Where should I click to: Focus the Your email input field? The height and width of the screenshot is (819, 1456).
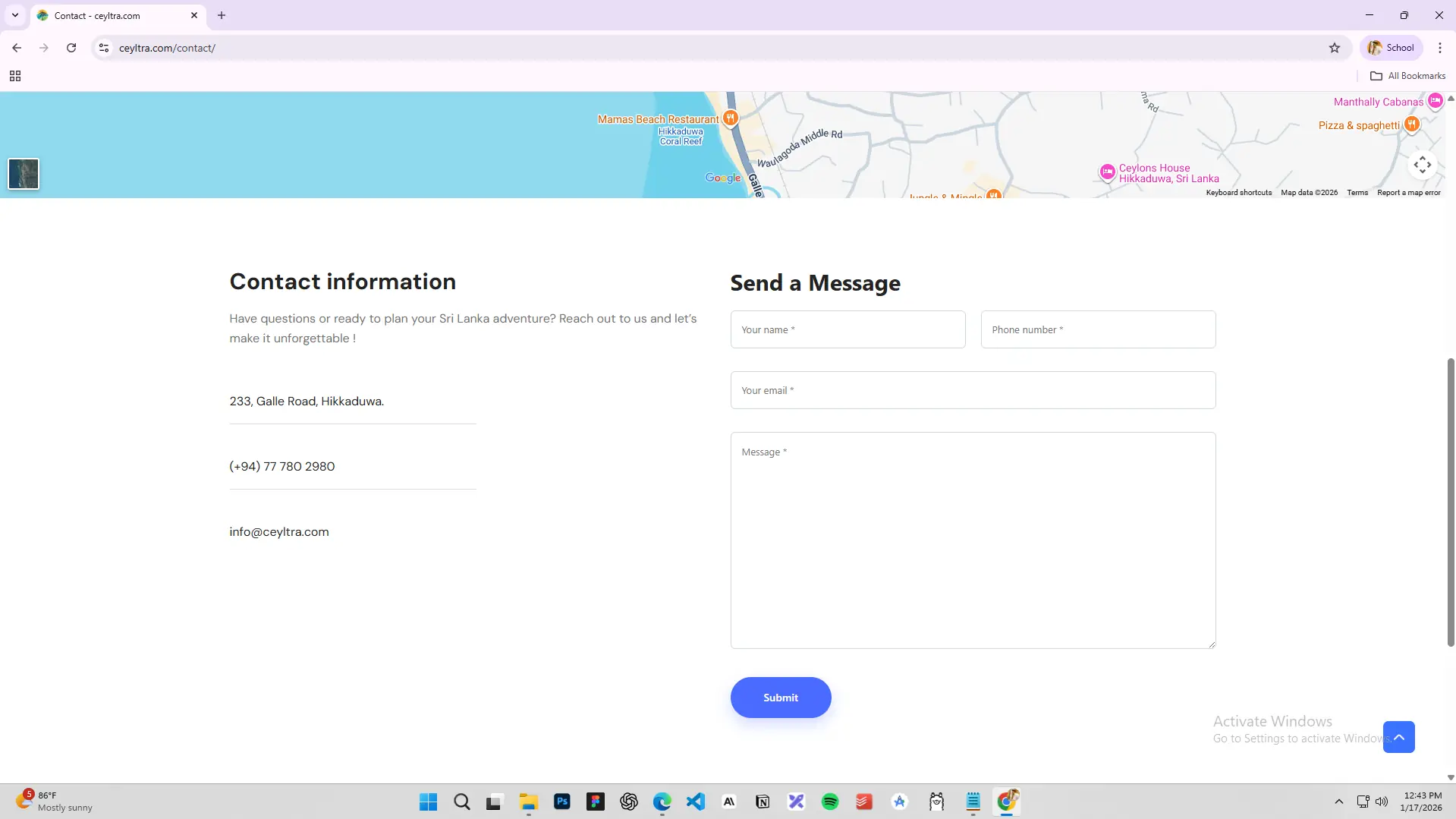point(972,390)
